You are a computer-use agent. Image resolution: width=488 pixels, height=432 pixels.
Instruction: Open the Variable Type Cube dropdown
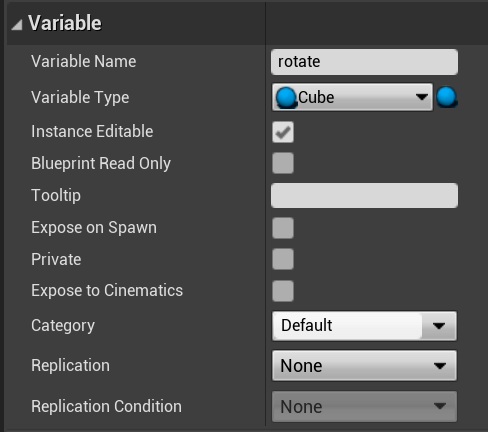[x=352, y=97]
